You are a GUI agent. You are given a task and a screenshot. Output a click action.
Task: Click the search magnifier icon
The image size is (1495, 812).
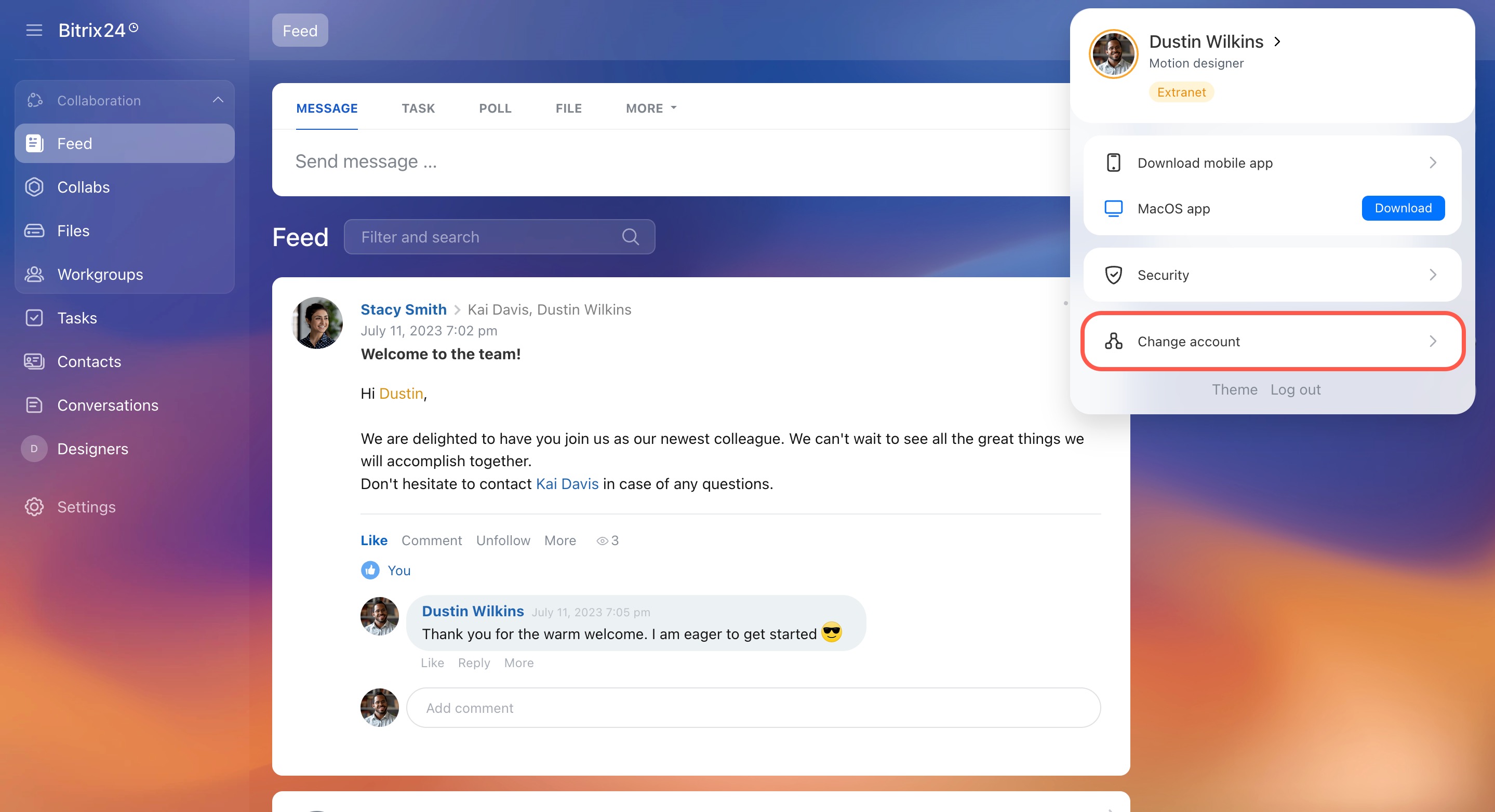(630, 237)
